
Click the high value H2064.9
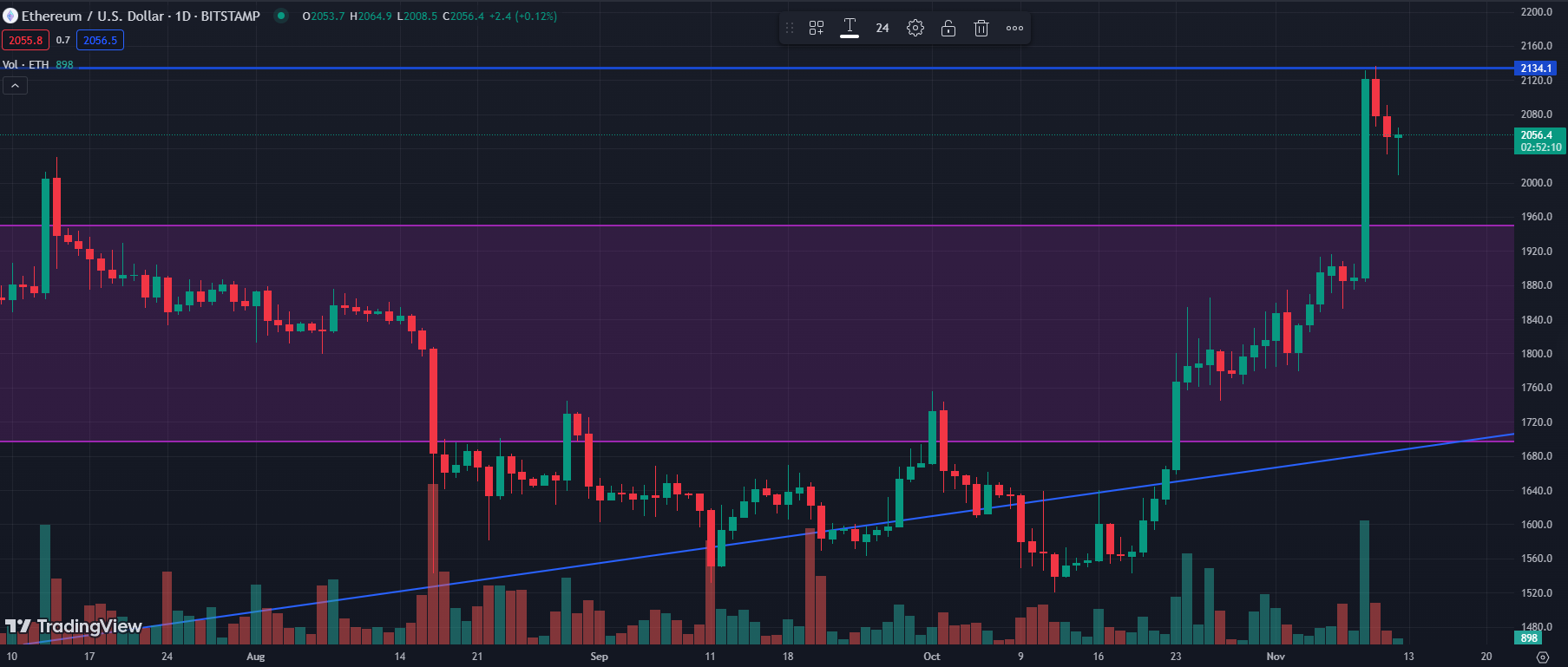click(x=371, y=16)
